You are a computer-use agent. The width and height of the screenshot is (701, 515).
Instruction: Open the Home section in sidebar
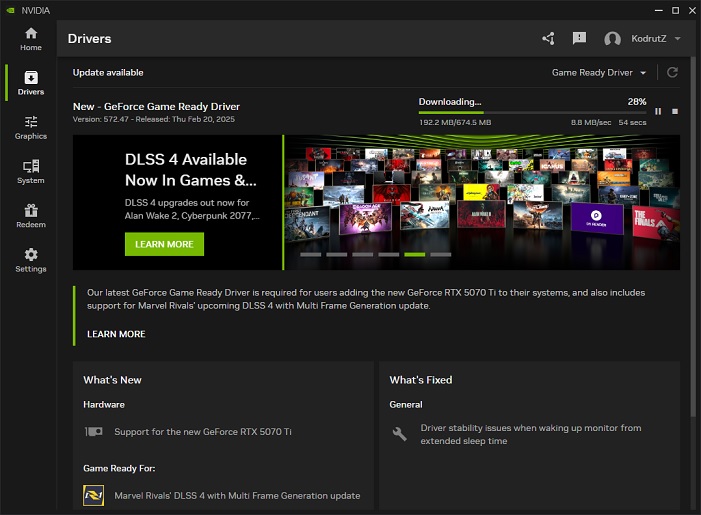tap(31, 39)
